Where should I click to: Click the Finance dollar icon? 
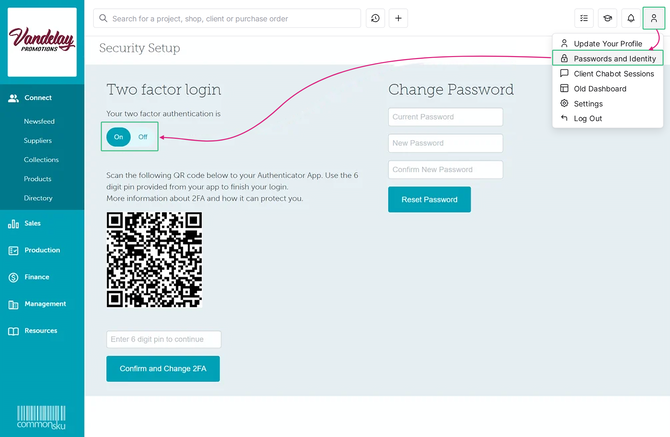(x=13, y=278)
